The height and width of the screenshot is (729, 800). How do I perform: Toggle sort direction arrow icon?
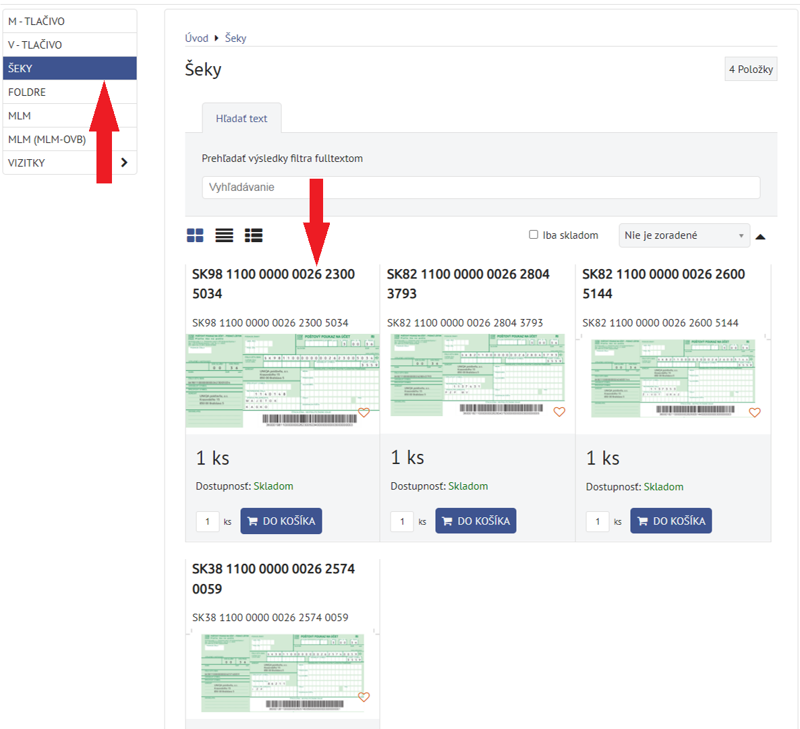[x=760, y=237]
